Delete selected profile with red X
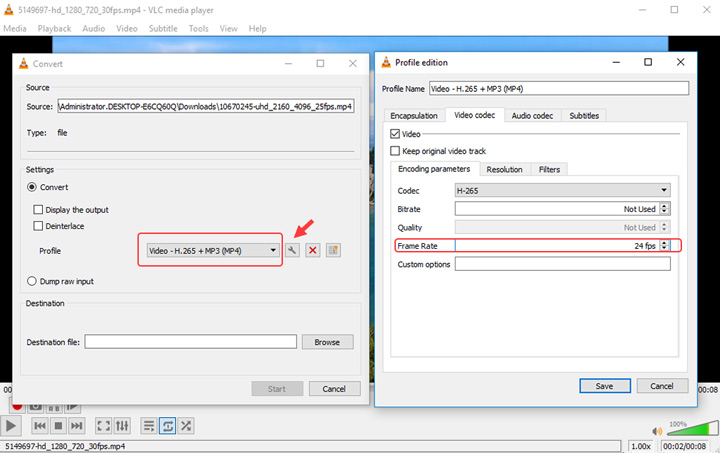The width and height of the screenshot is (720, 453). click(313, 250)
